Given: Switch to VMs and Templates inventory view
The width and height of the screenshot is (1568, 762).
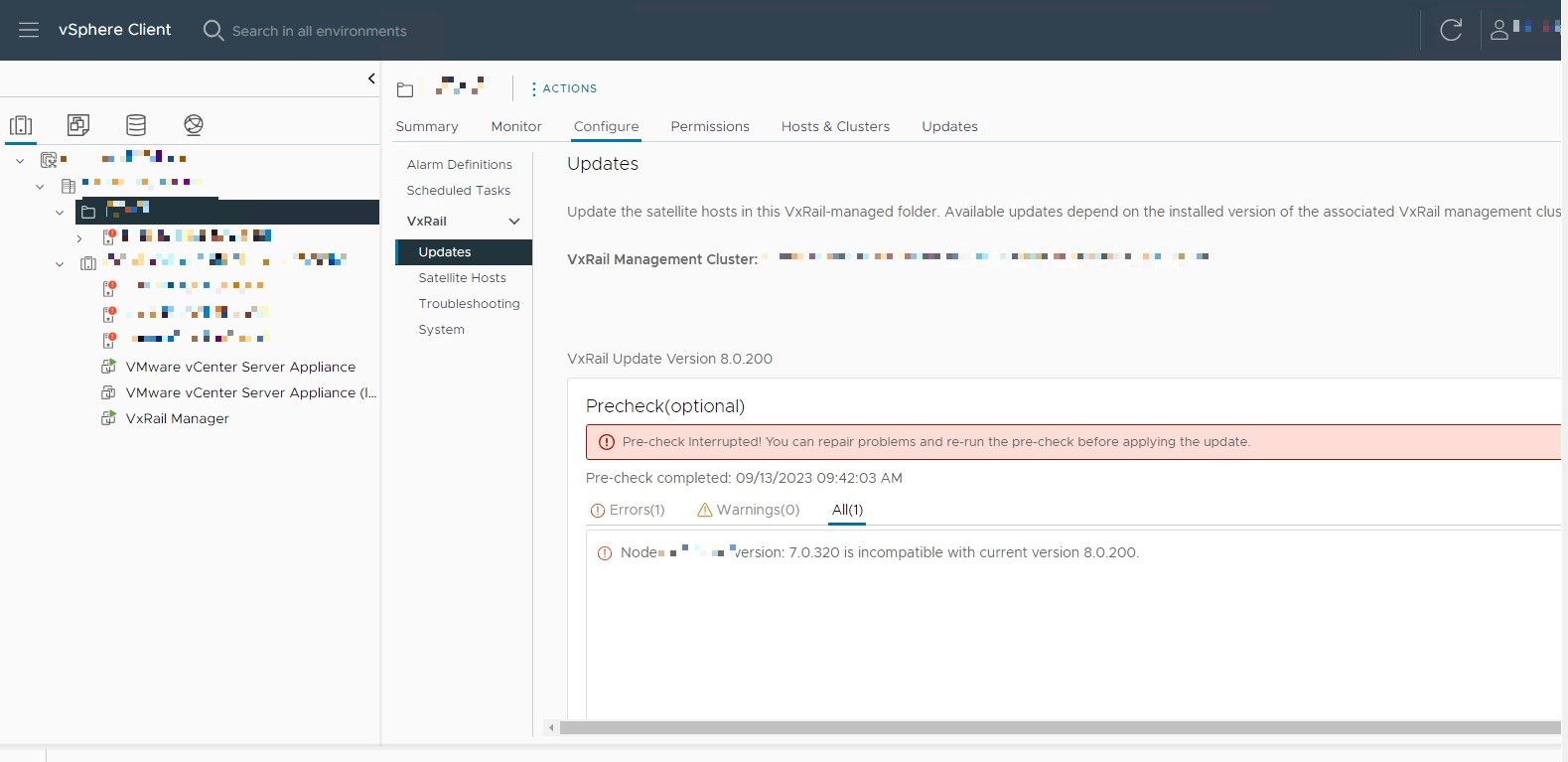Looking at the screenshot, I should pyautogui.click(x=78, y=125).
